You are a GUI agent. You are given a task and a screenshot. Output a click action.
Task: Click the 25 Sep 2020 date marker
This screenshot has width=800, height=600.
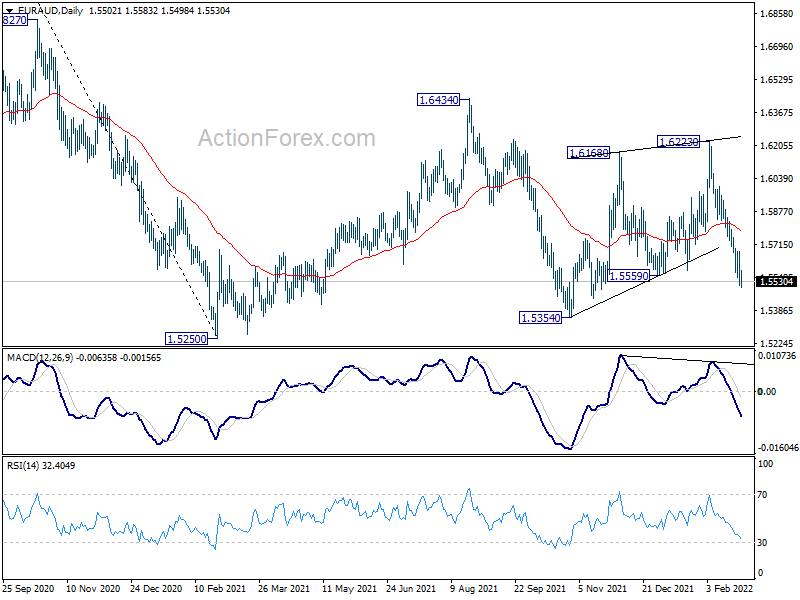(x=28, y=588)
